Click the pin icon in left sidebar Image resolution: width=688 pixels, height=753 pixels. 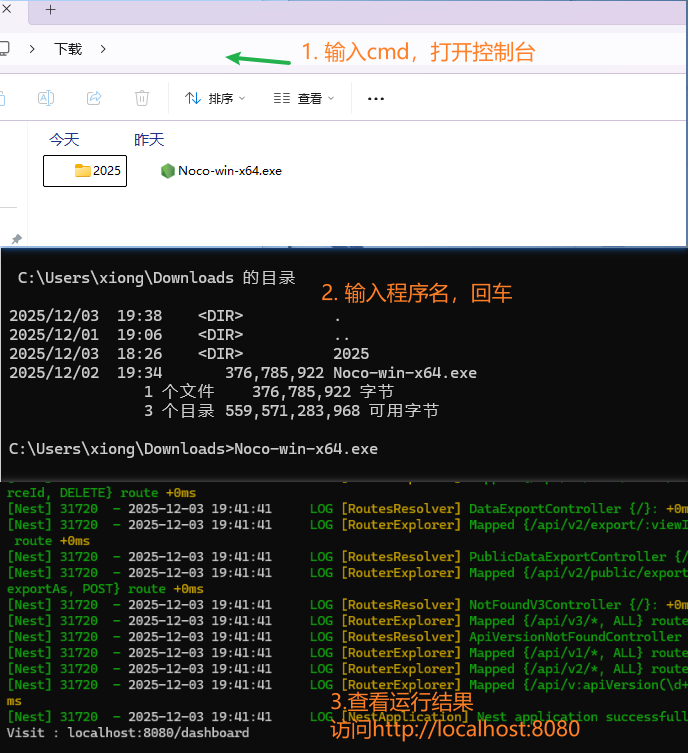(16, 239)
